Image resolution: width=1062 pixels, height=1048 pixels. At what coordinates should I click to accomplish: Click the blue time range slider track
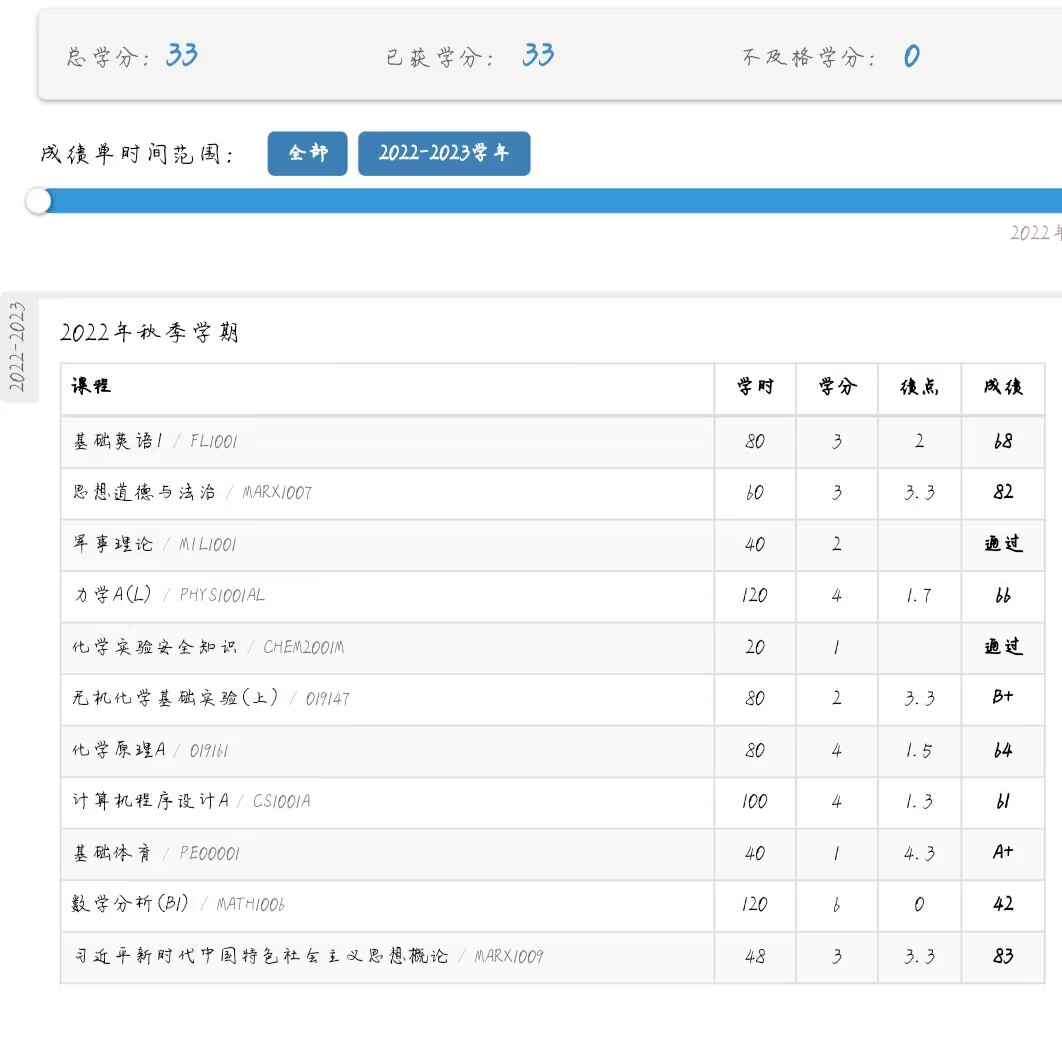[552, 201]
